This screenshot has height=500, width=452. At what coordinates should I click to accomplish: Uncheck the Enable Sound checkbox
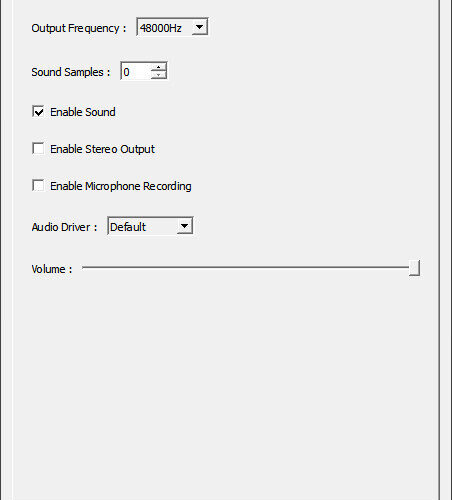pos(38,111)
